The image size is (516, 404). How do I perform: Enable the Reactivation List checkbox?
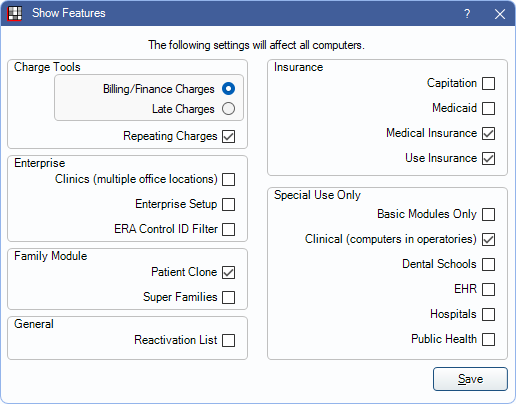tap(228, 340)
